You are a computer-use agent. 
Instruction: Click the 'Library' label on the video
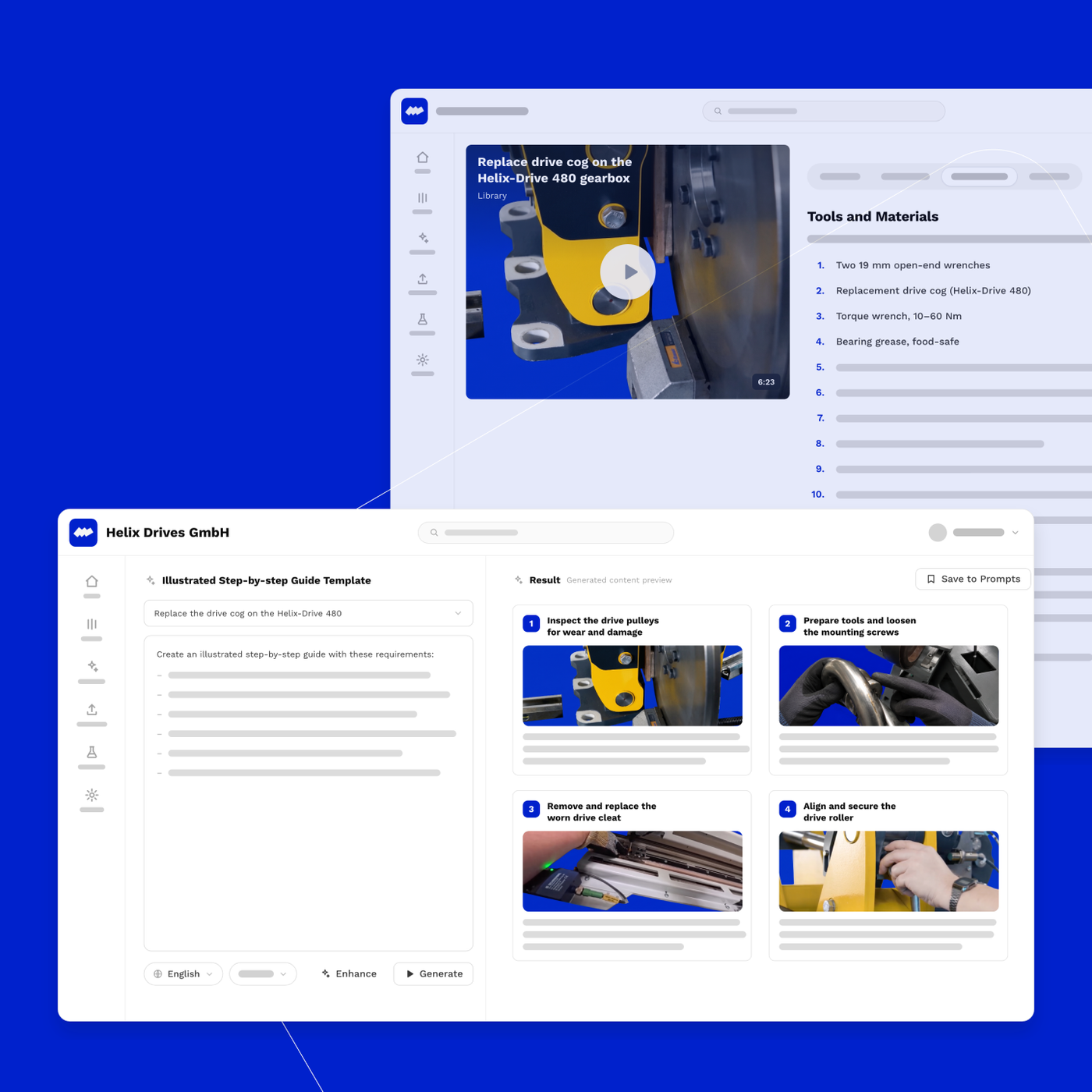tap(492, 196)
